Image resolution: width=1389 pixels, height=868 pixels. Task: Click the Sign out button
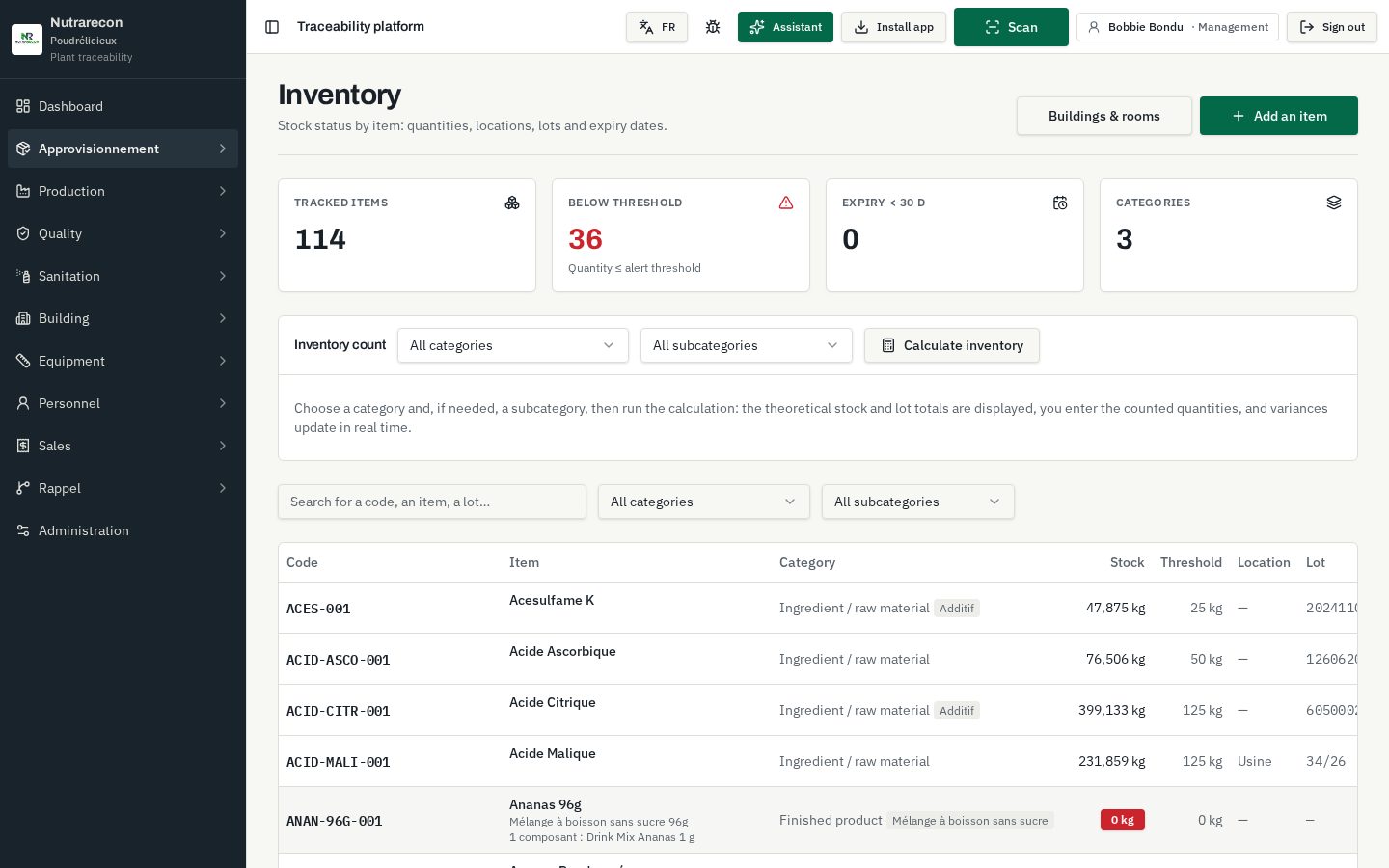click(1331, 27)
